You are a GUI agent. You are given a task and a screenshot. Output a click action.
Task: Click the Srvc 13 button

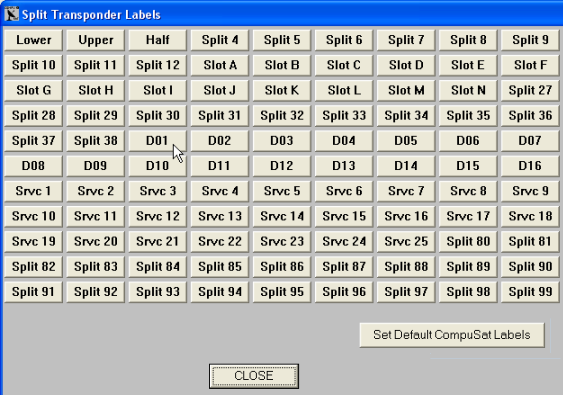coord(220,216)
